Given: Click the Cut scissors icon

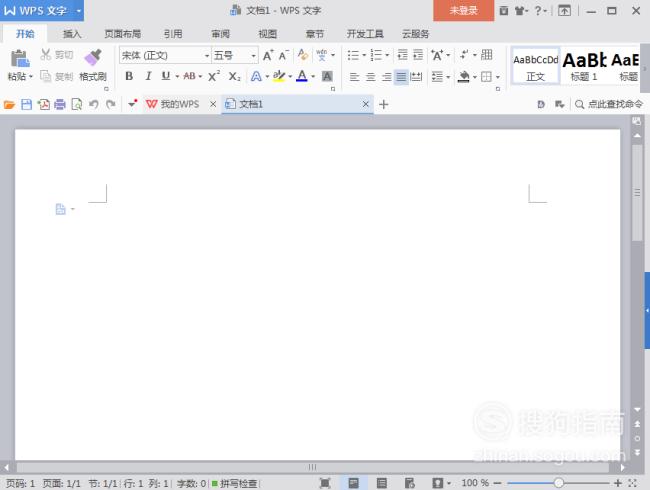Looking at the screenshot, I should click(x=46, y=54).
